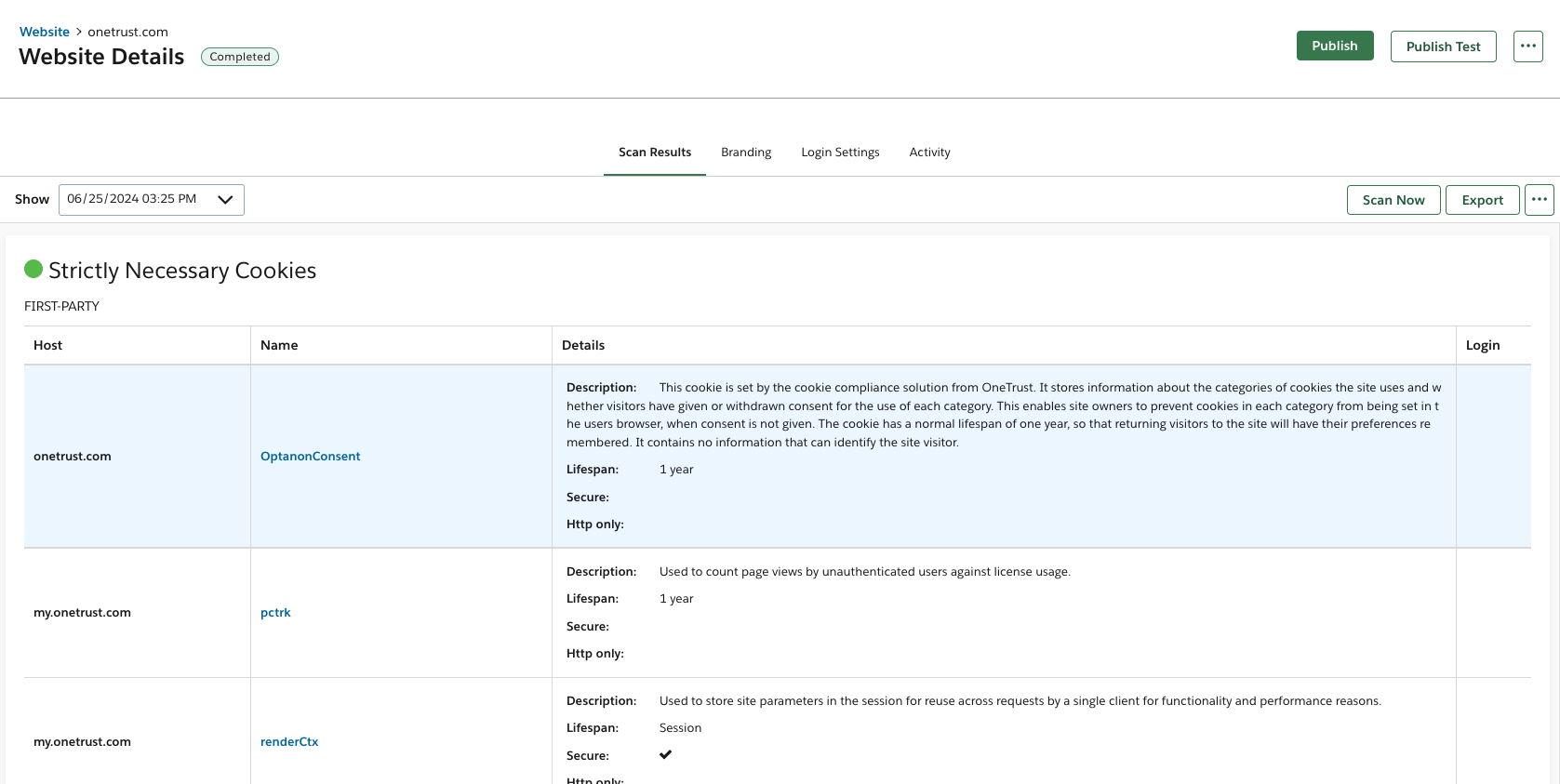
Task: Open the 06/25/2024 03:25 PM scan selector
Action: pyautogui.click(x=140, y=200)
